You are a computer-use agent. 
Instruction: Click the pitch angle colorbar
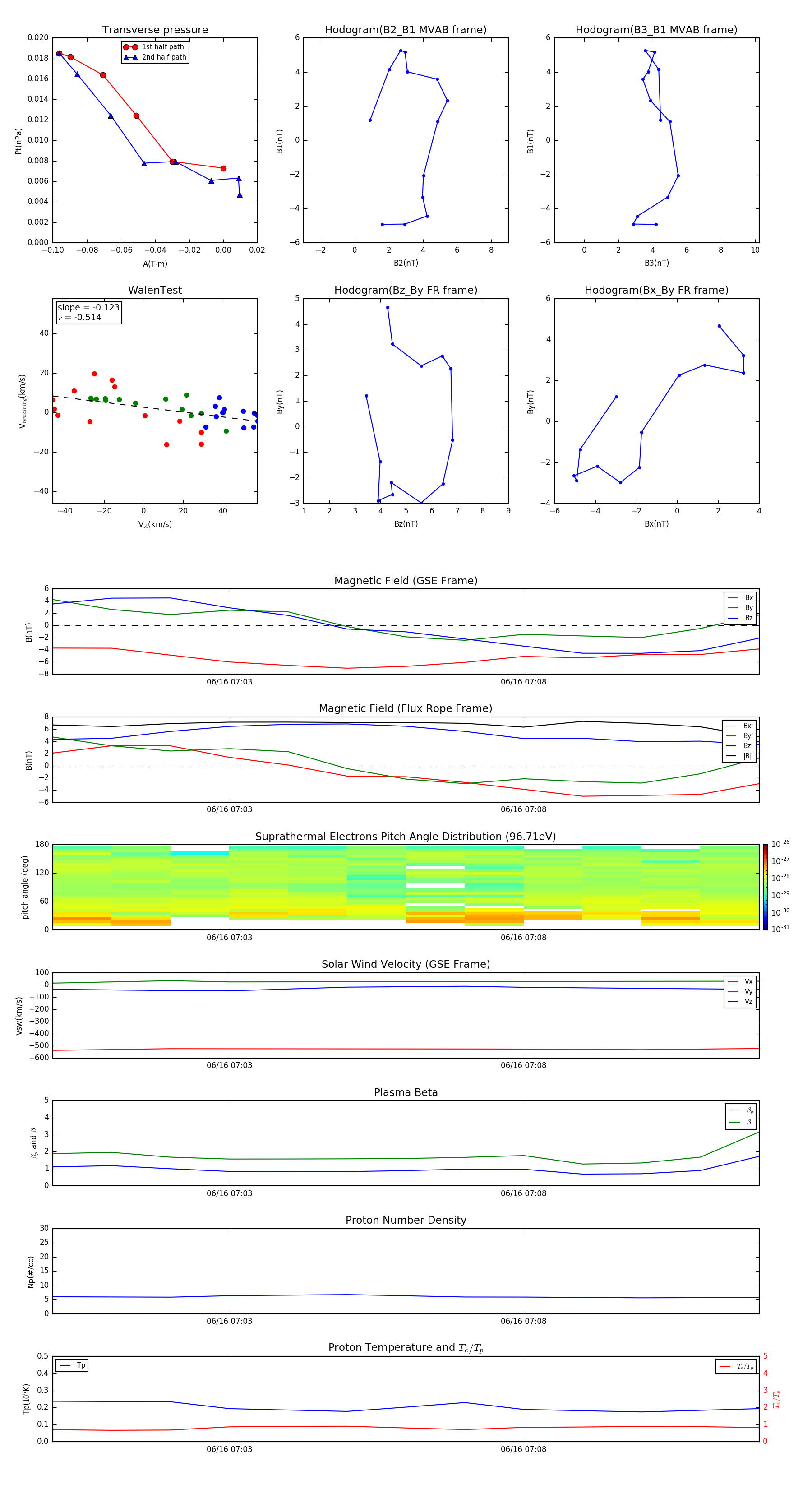click(765, 887)
